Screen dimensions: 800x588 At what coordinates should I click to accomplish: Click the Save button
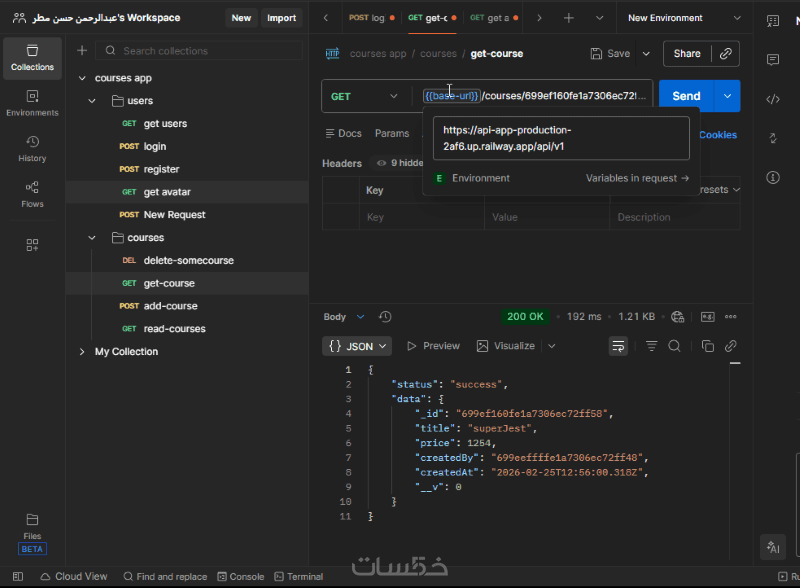point(610,54)
